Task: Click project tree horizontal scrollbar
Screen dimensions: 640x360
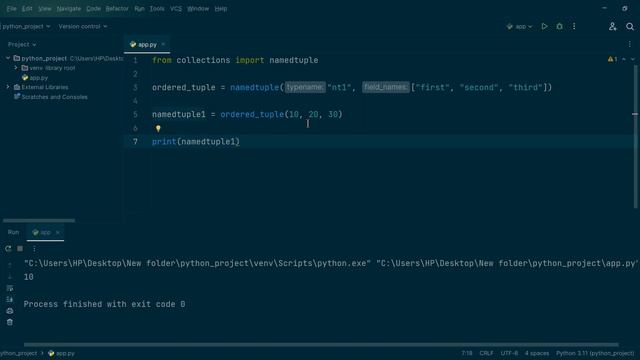Action: [x=39, y=220]
